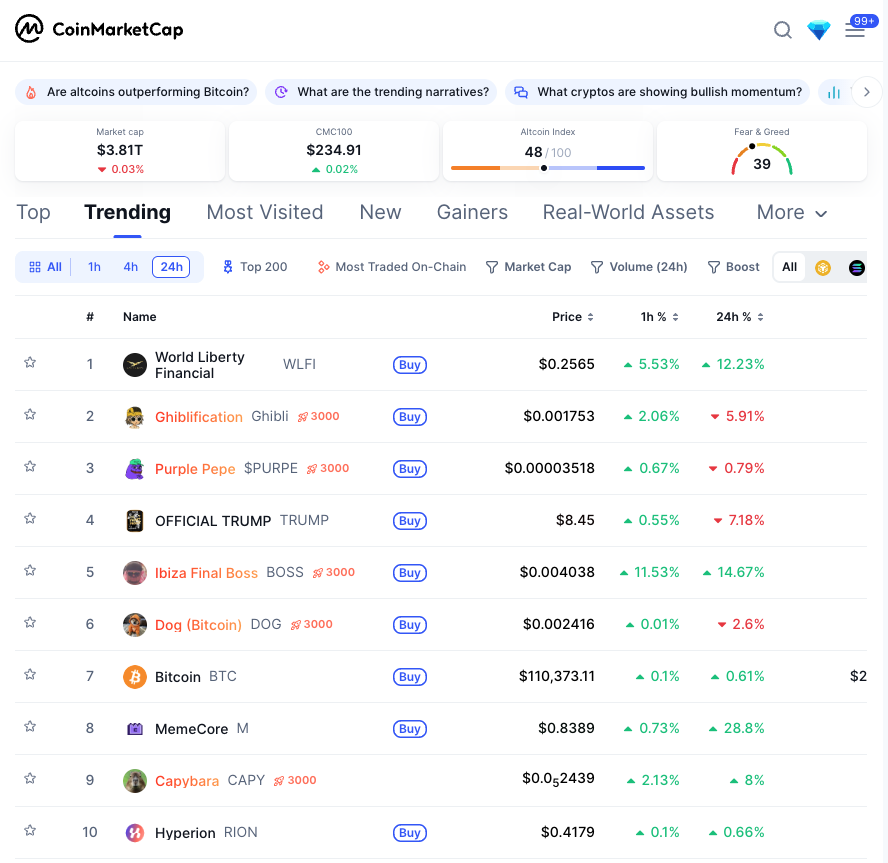Click the OFFICIAL TRUMP coin logo
Screen dimensions: 888x863
(135, 521)
